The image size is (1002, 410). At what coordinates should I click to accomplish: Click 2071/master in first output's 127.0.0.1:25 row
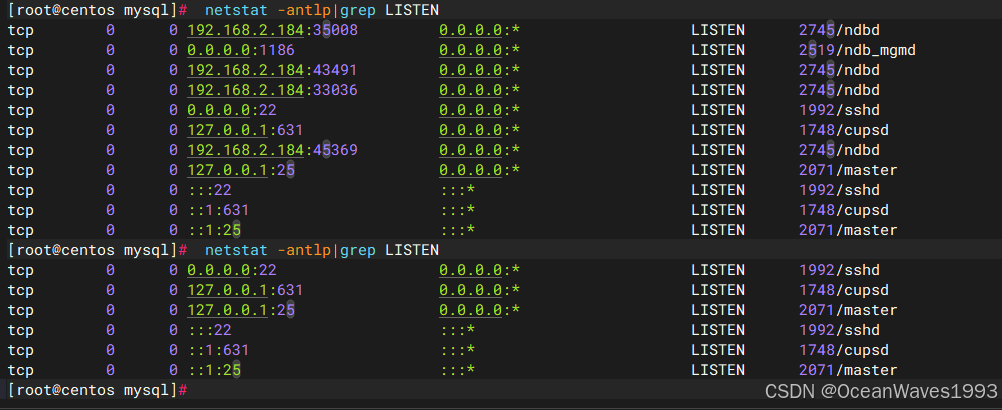pos(848,170)
